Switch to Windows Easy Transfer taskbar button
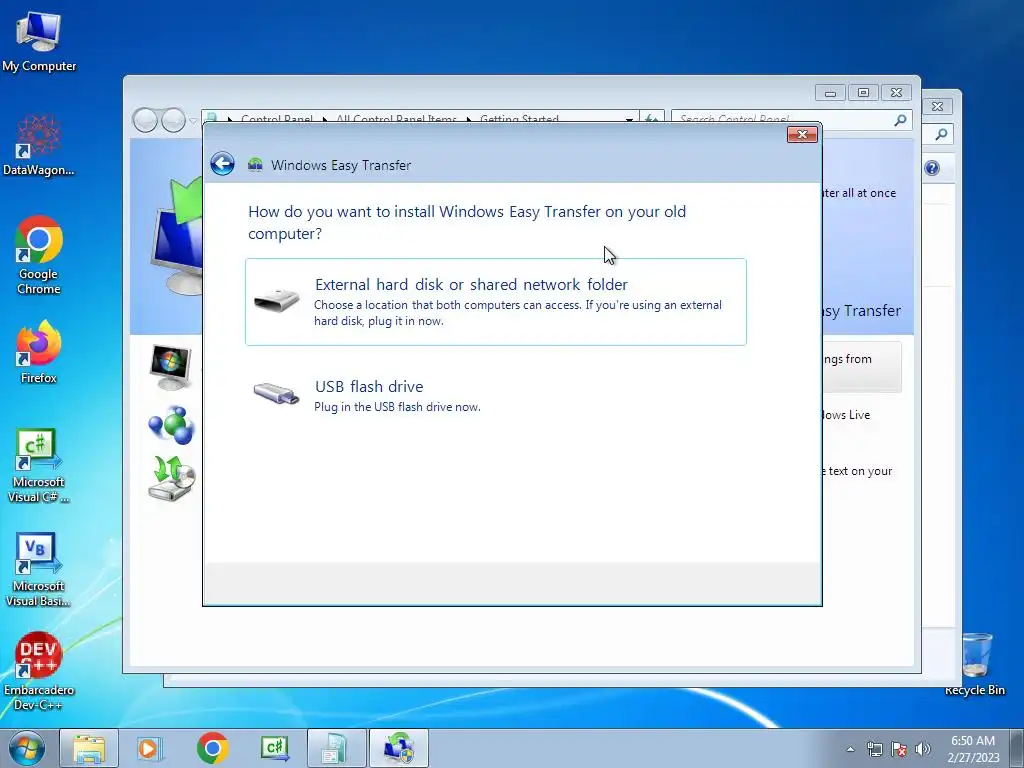Image resolution: width=1024 pixels, height=768 pixels. point(399,748)
